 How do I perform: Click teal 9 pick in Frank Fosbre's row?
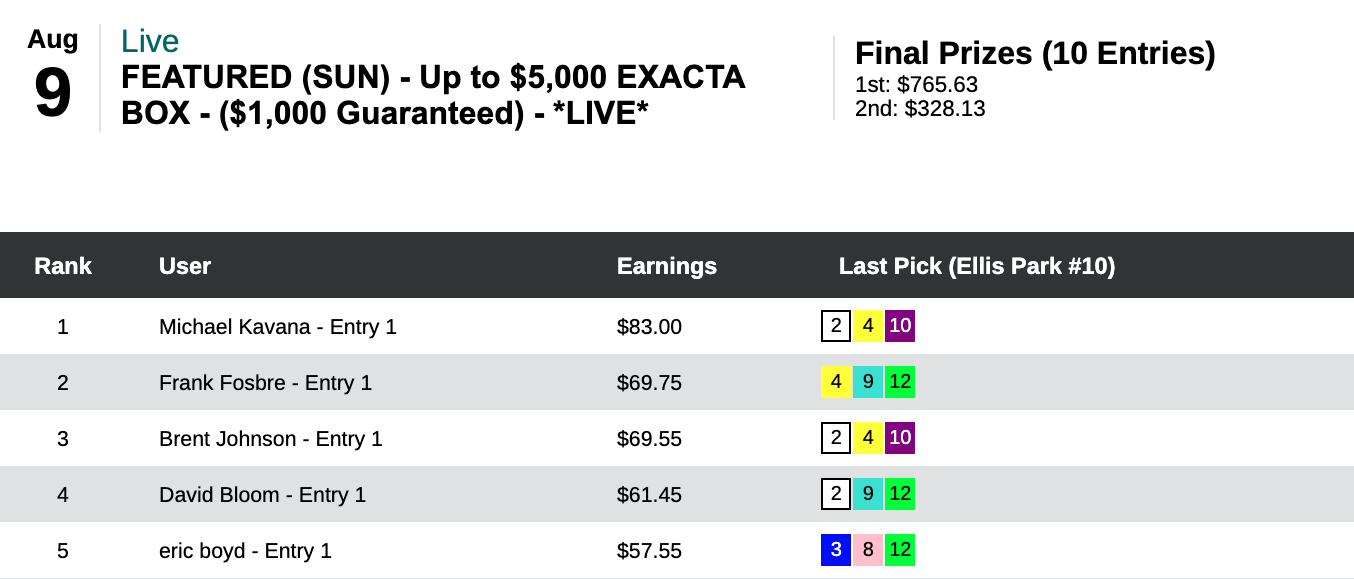coord(868,382)
